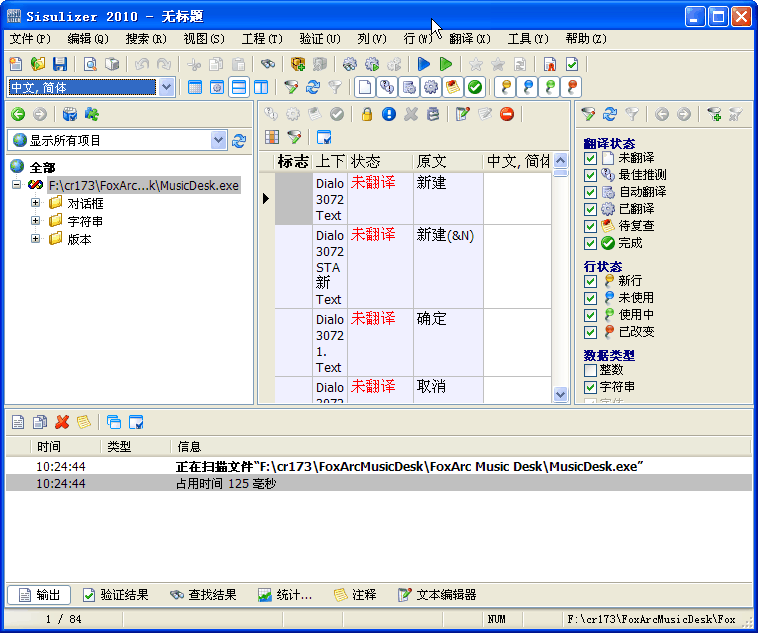Toggle the 已改变 row status checkbox
This screenshot has height=633, width=758.
(x=591, y=332)
